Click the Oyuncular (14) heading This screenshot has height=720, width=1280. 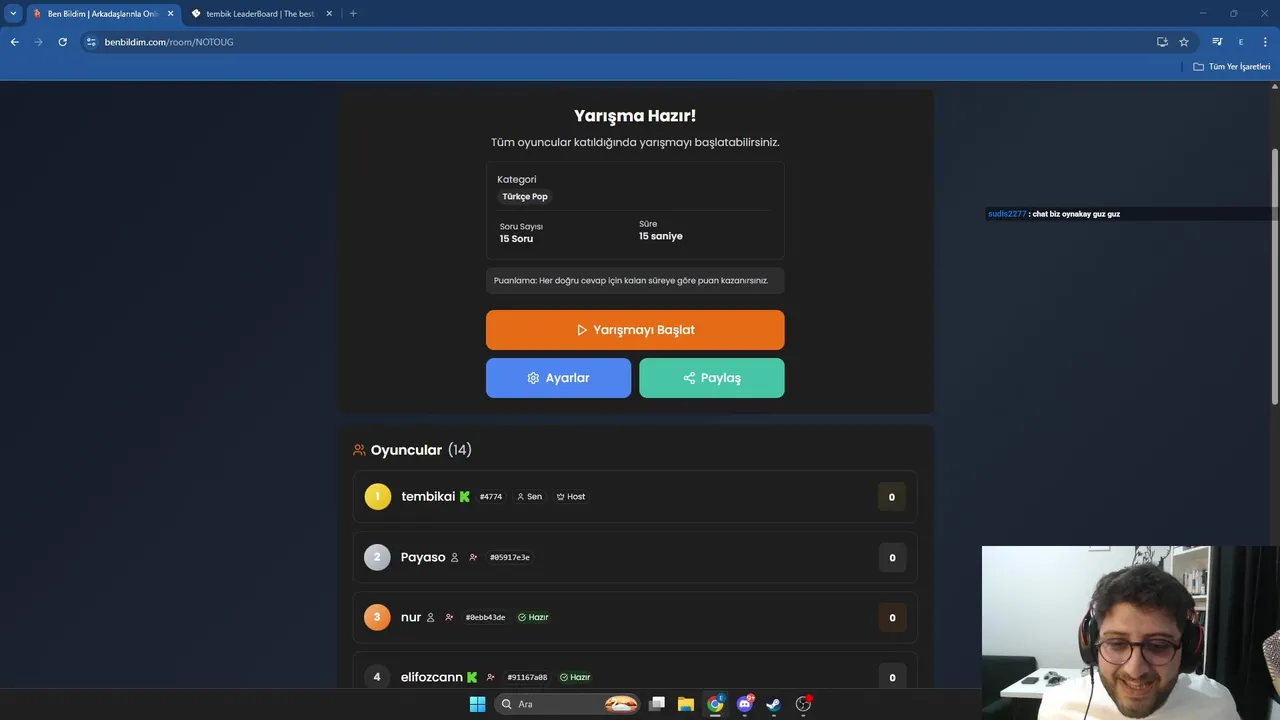421,450
